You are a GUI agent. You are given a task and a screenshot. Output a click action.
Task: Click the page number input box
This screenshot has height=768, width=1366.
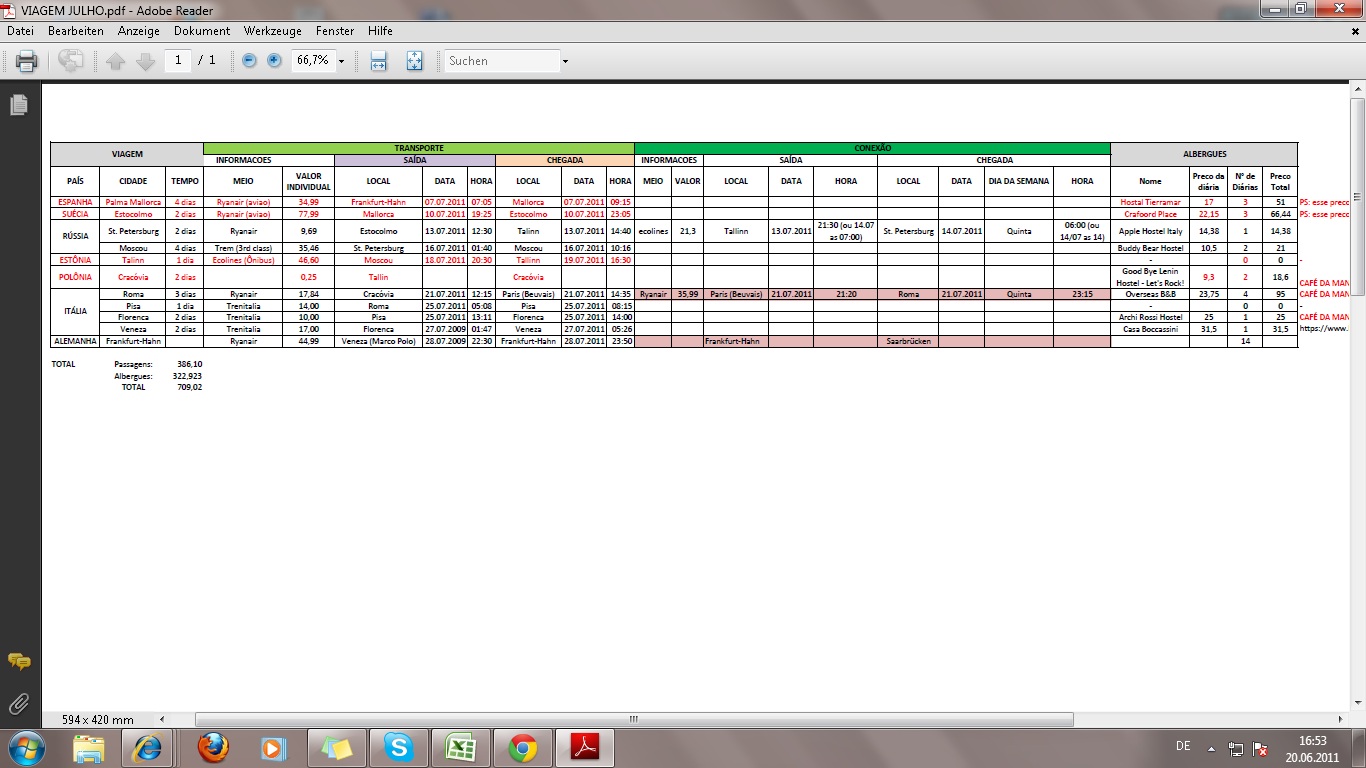click(x=178, y=61)
